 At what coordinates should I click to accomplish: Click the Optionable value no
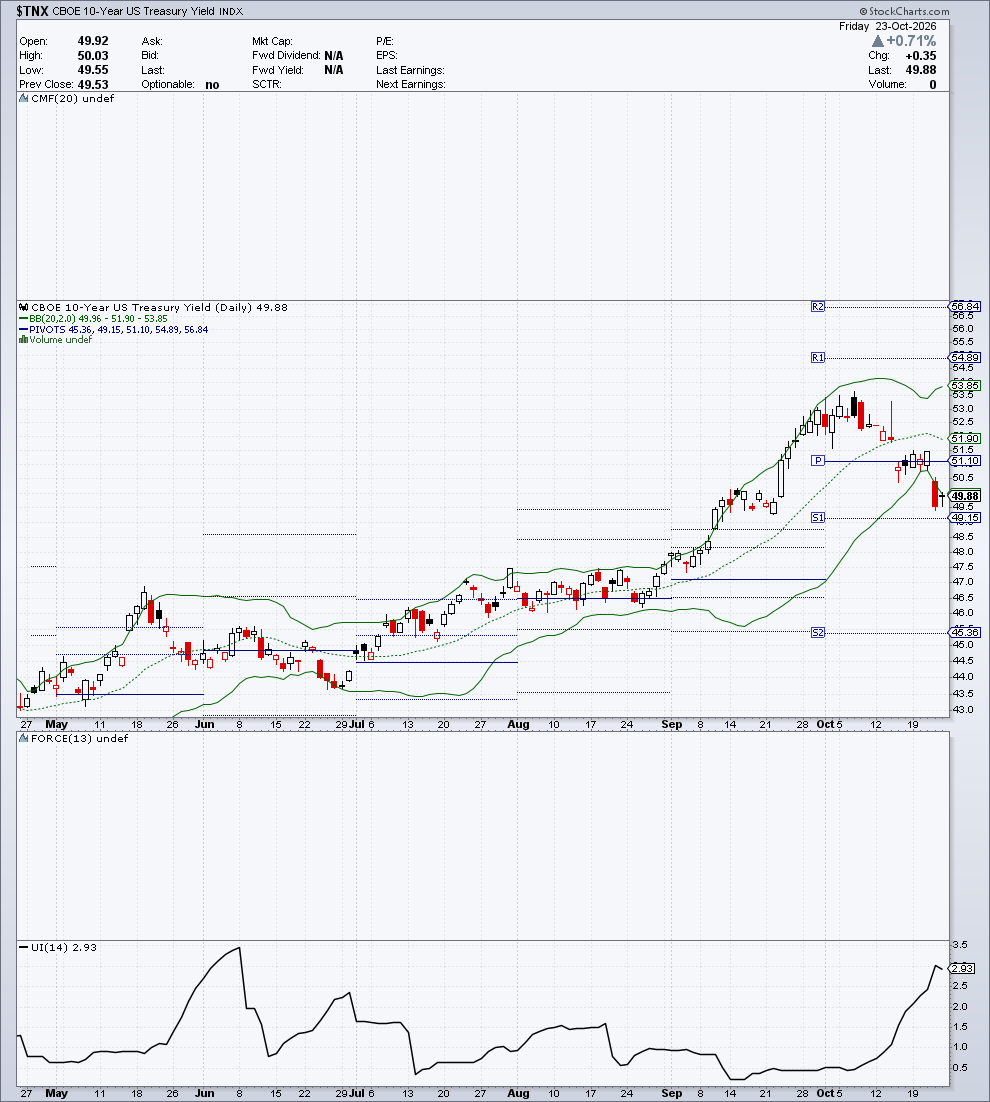point(212,85)
